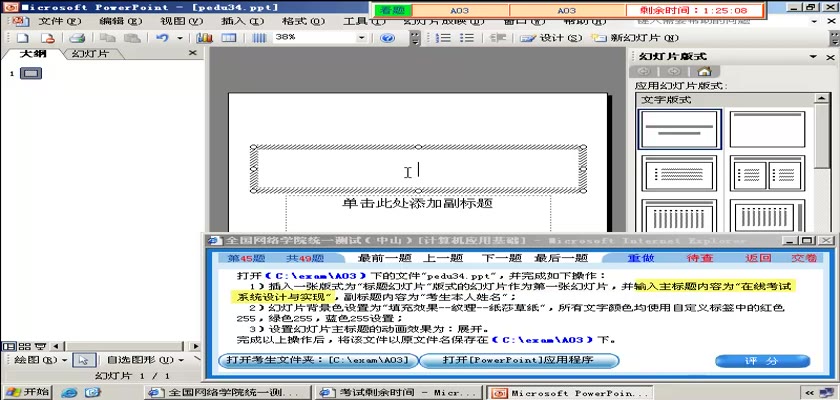Click the Decrease Indent toolbar icon
Image resolution: width=840 pixels, height=400 pixels.
coord(498,38)
